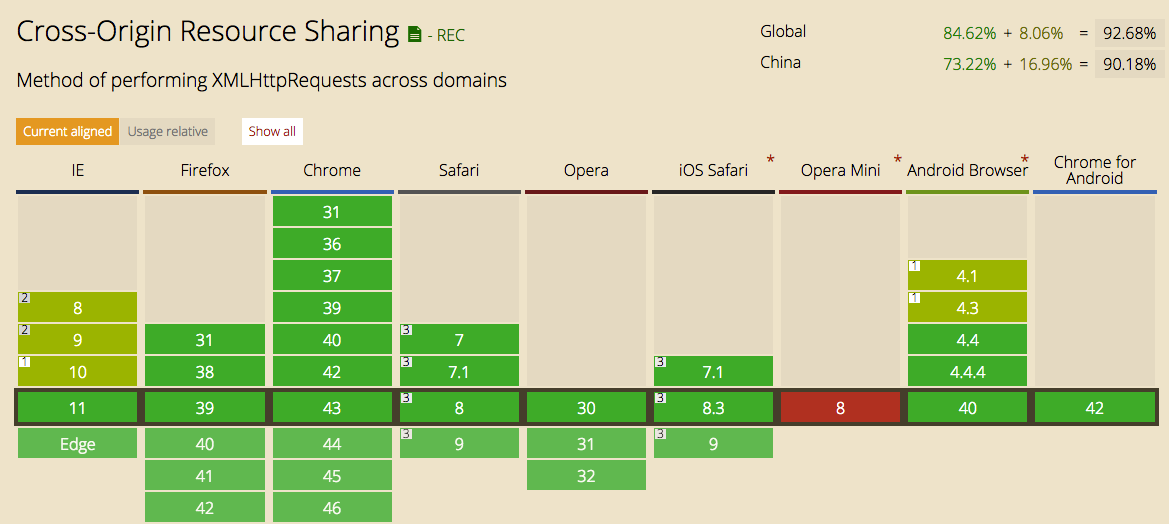The width and height of the screenshot is (1169, 524).
Task: Select the Android Browser 4.4.4 cell
Action: [x=968, y=372]
